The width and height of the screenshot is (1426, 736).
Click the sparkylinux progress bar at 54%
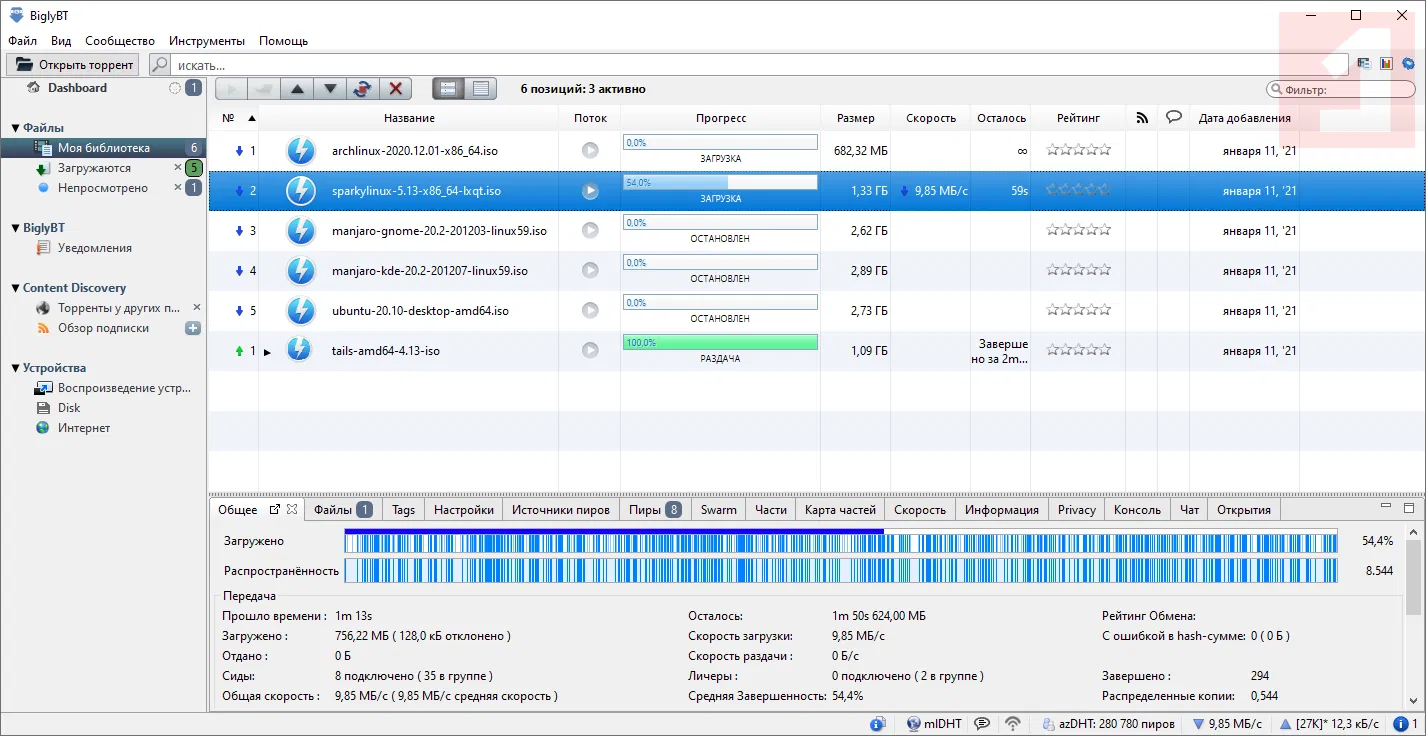719,183
